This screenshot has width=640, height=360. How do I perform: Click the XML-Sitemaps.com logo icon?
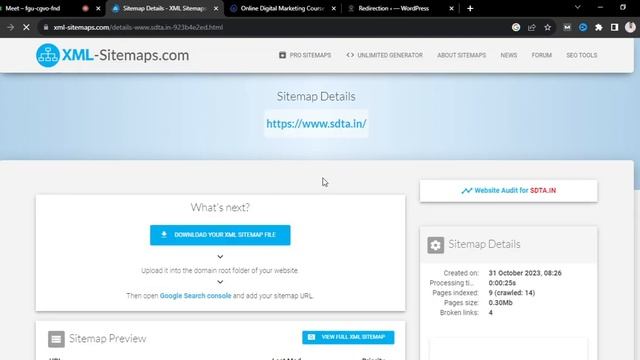pyautogui.click(x=48, y=55)
